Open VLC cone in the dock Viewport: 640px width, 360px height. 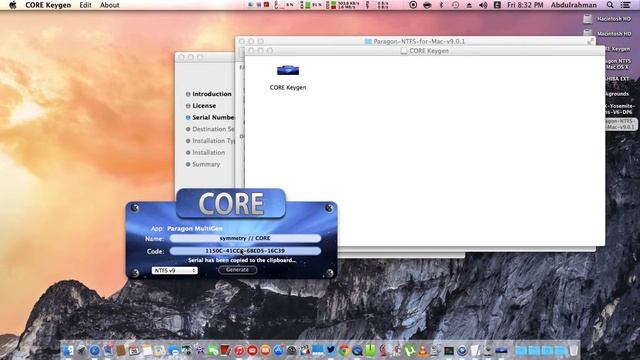pos(422,350)
